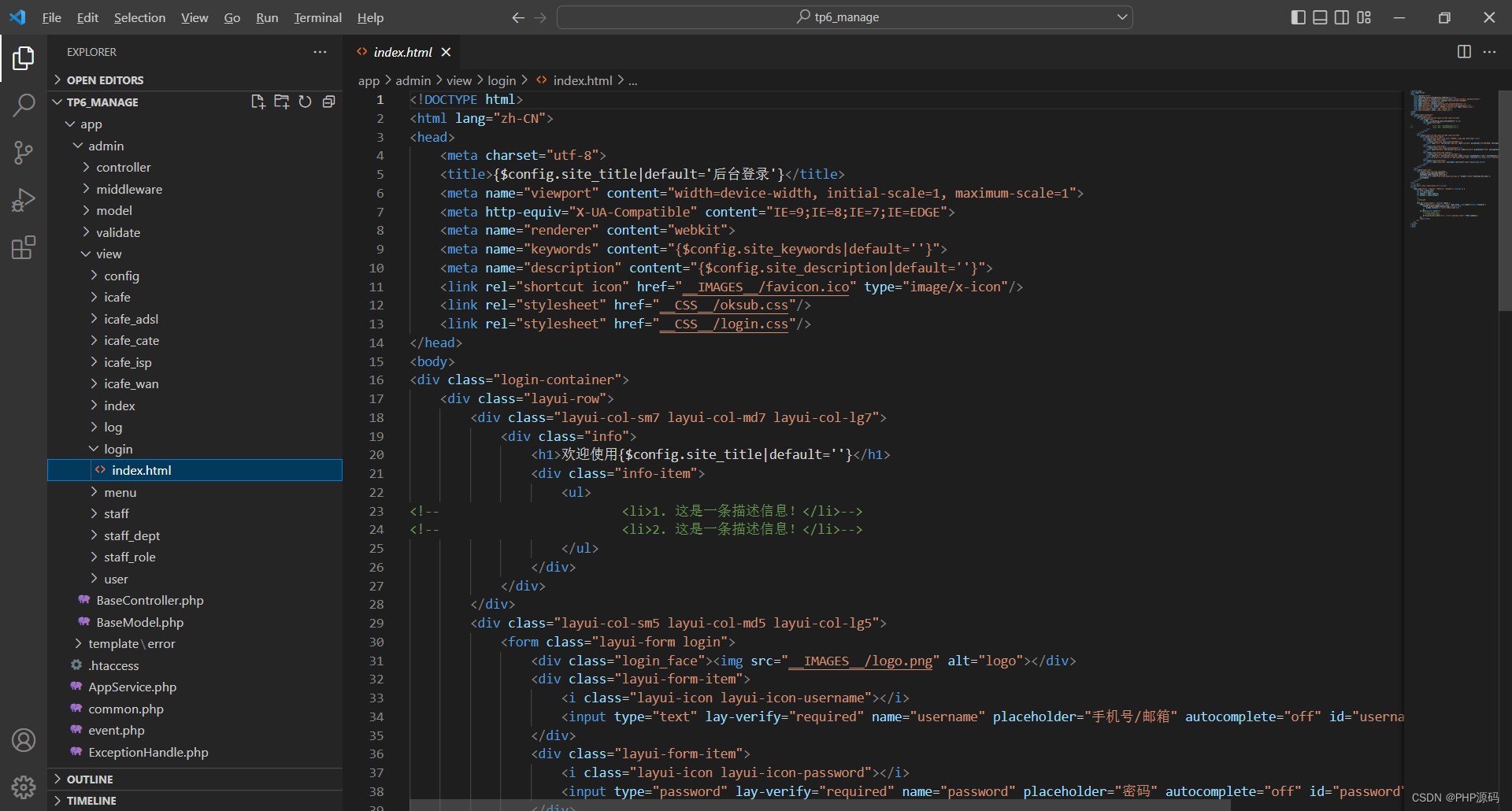
Task: Select index.html in login folder tree
Action: 195,470
